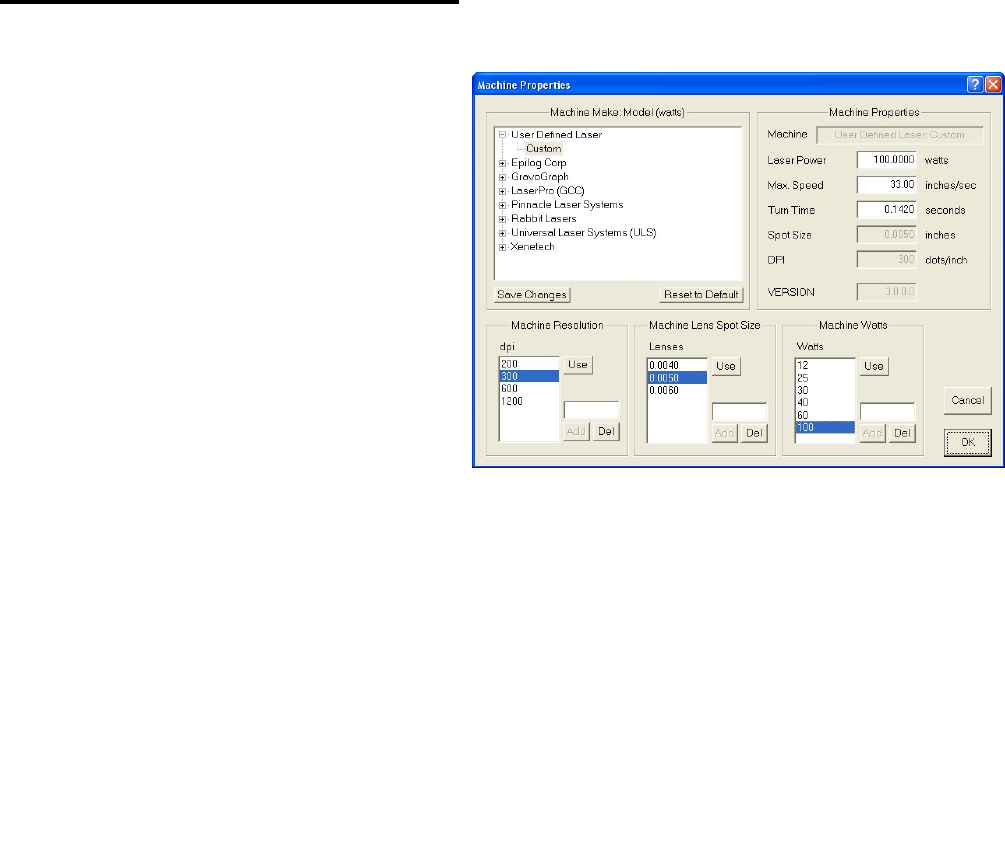Select 25 in the Watts list
The height and width of the screenshot is (844, 1005).
tap(825, 378)
